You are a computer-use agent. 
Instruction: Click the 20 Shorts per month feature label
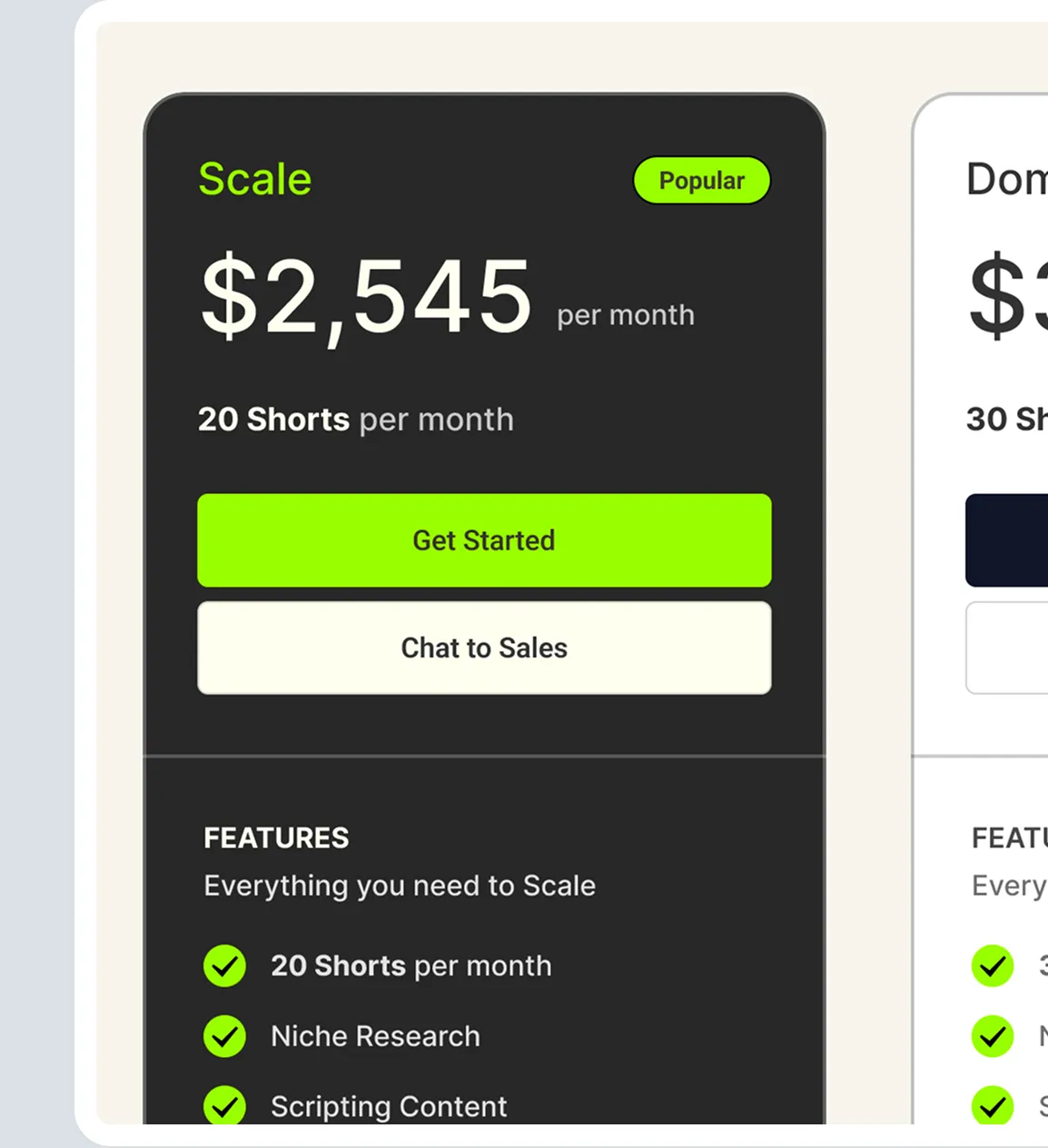click(x=411, y=965)
